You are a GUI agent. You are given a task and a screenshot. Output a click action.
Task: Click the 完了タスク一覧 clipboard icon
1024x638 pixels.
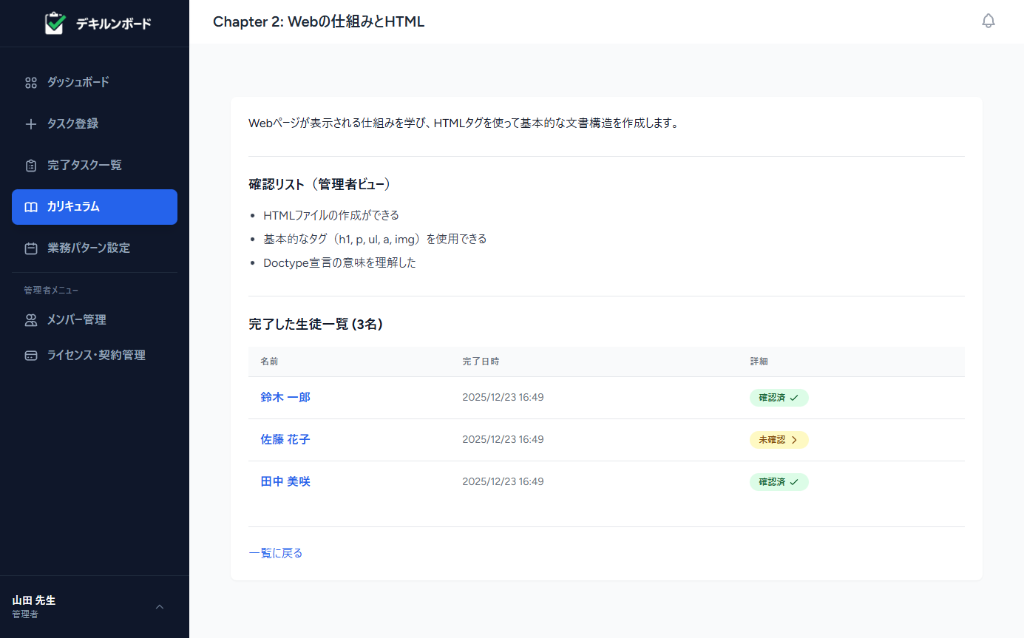[29, 164]
